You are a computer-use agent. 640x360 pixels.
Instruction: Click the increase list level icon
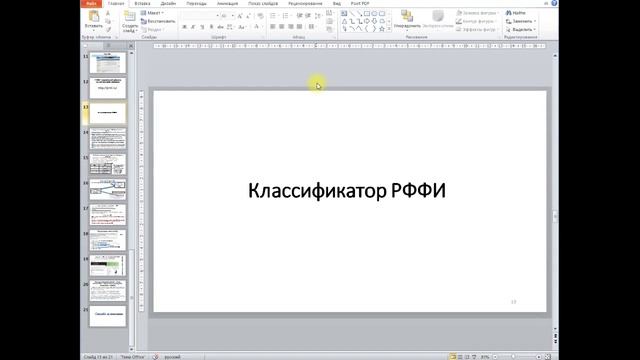coord(308,16)
